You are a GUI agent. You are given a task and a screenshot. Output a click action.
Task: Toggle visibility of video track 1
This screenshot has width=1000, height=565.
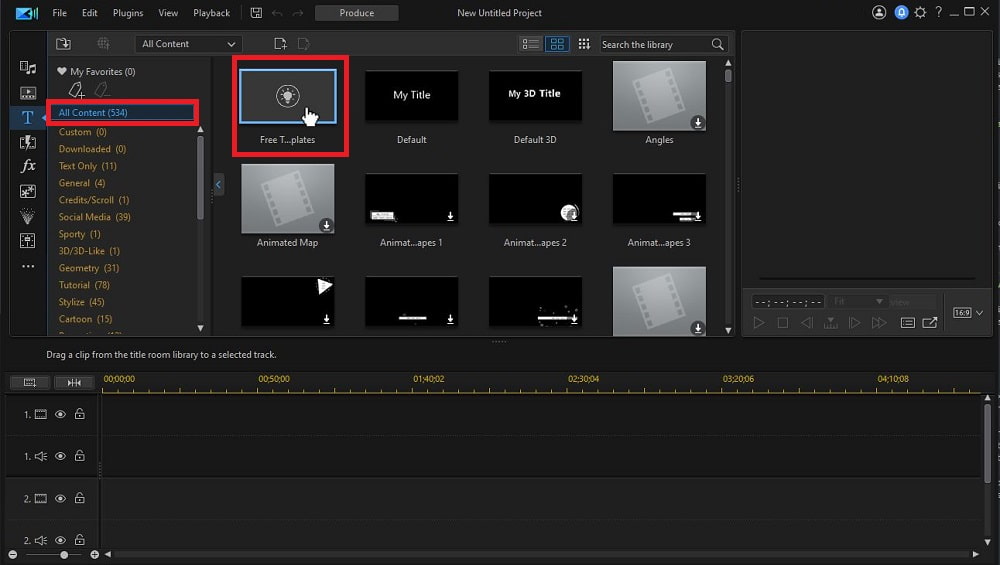pyautogui.click(x=60, y=415)
